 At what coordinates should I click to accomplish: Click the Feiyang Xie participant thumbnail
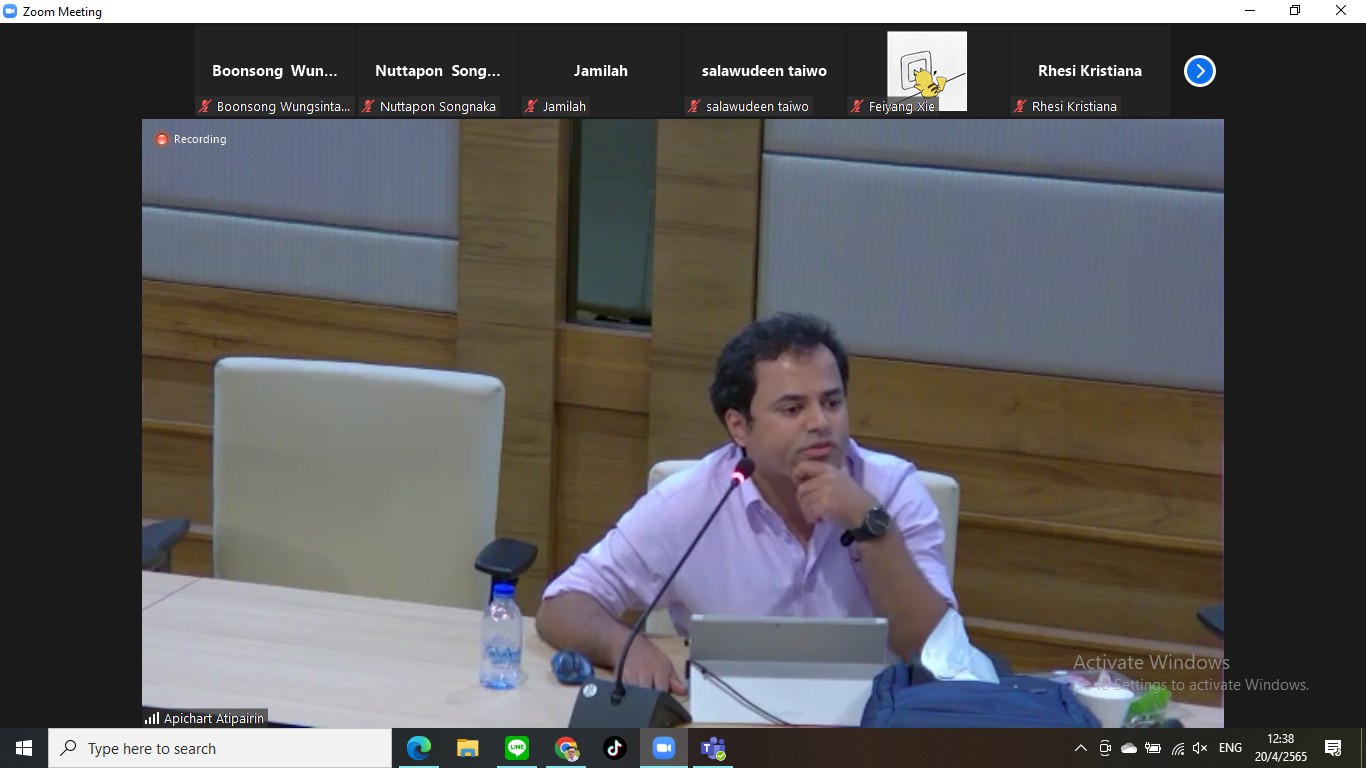pos(927,72)
